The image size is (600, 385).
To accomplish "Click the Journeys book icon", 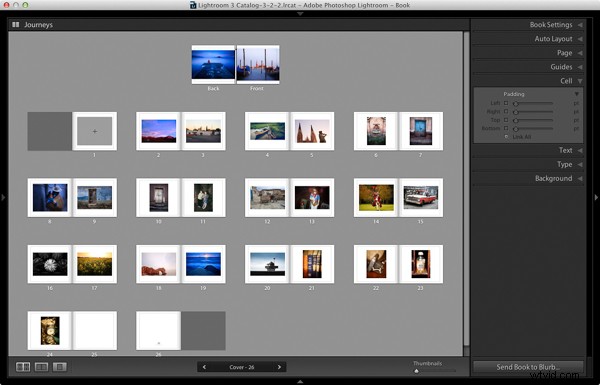I will tap(16, 24).
